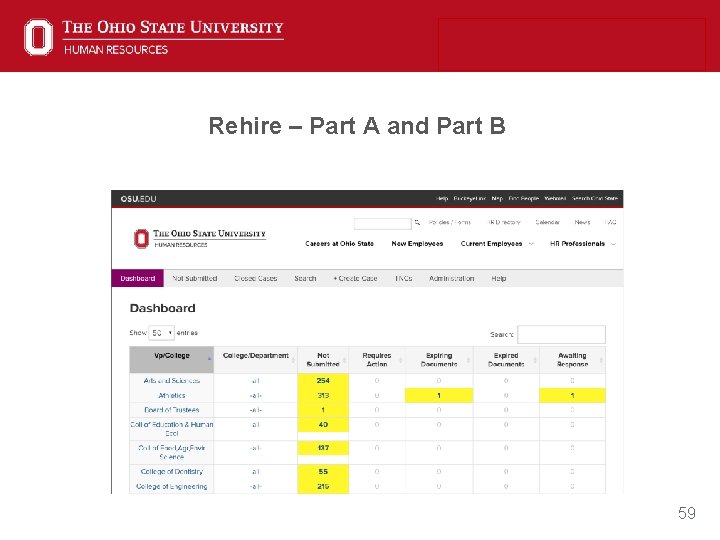
Task: Open the Help tab in gray navigation
Action: 499,278
